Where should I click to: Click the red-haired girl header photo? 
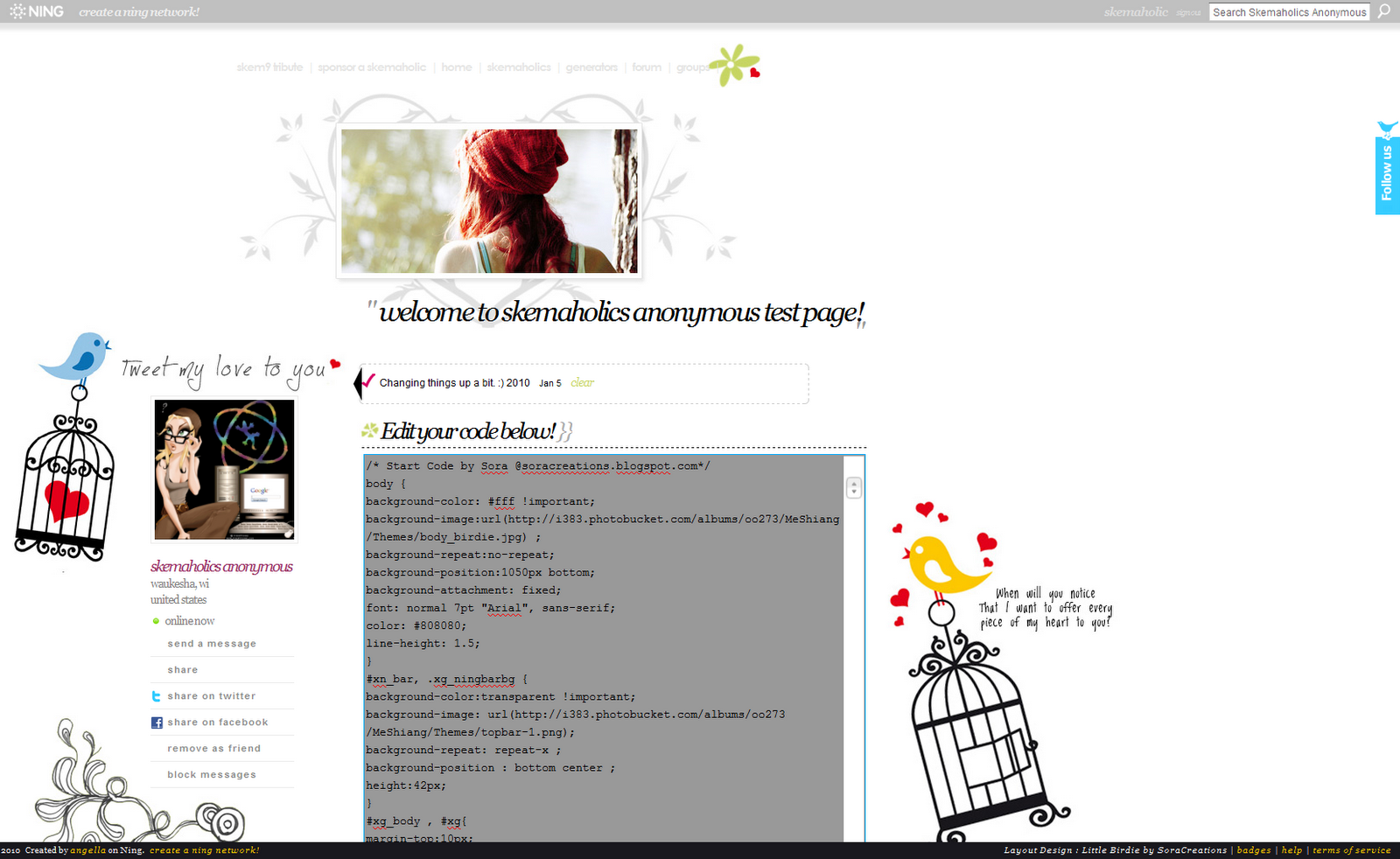pyautogui.click(x=489, y=201)
